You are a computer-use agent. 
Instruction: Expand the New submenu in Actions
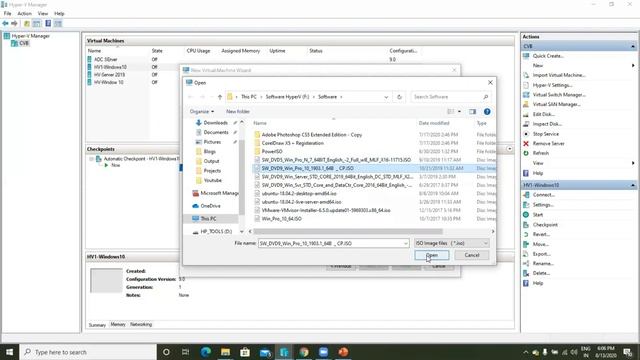[633, 65]
